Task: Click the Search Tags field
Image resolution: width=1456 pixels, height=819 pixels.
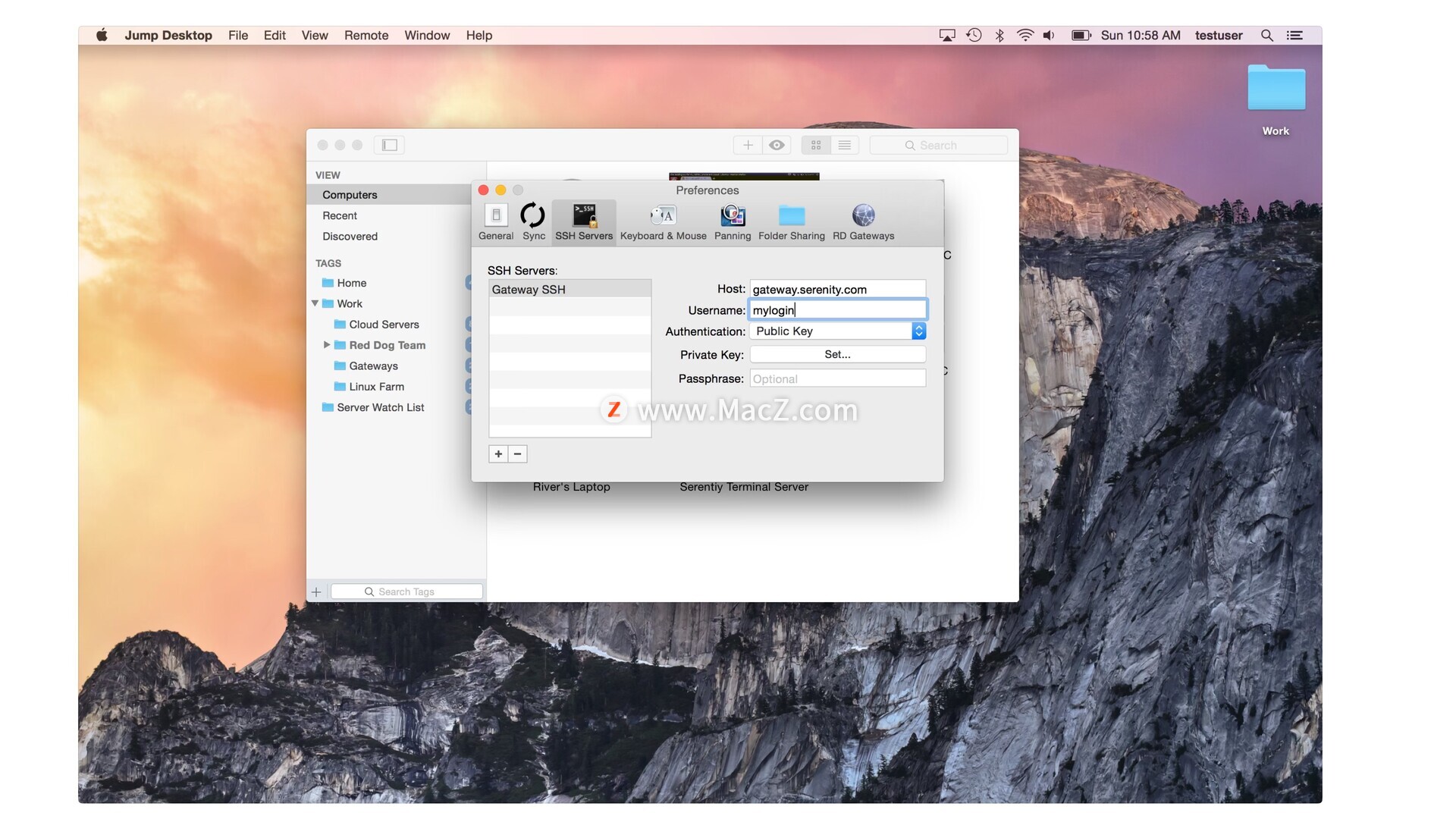Action: 406,591
